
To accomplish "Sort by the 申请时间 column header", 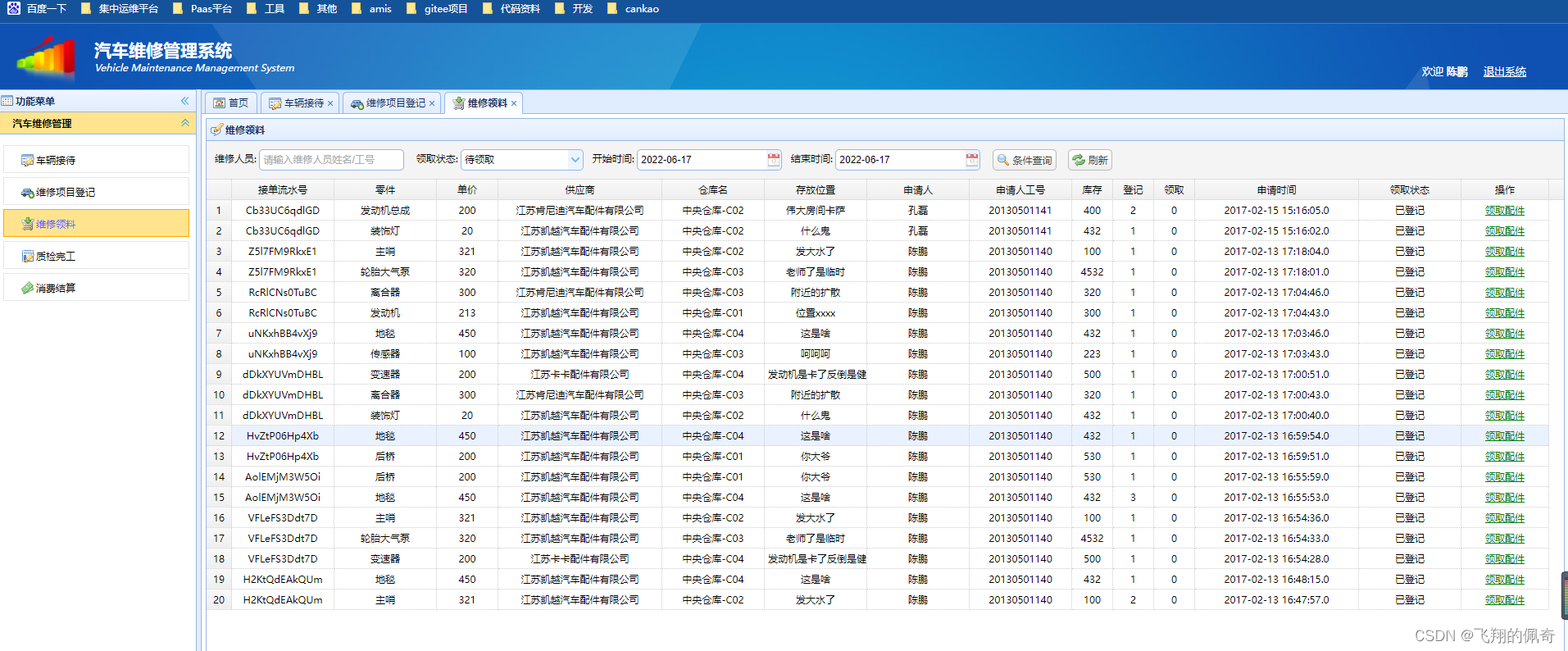I will point(1277,189).
